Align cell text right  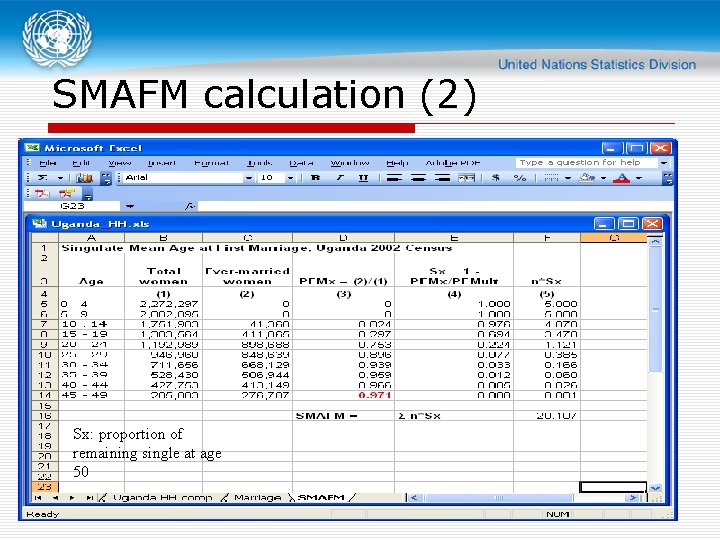tap(442, 178)
